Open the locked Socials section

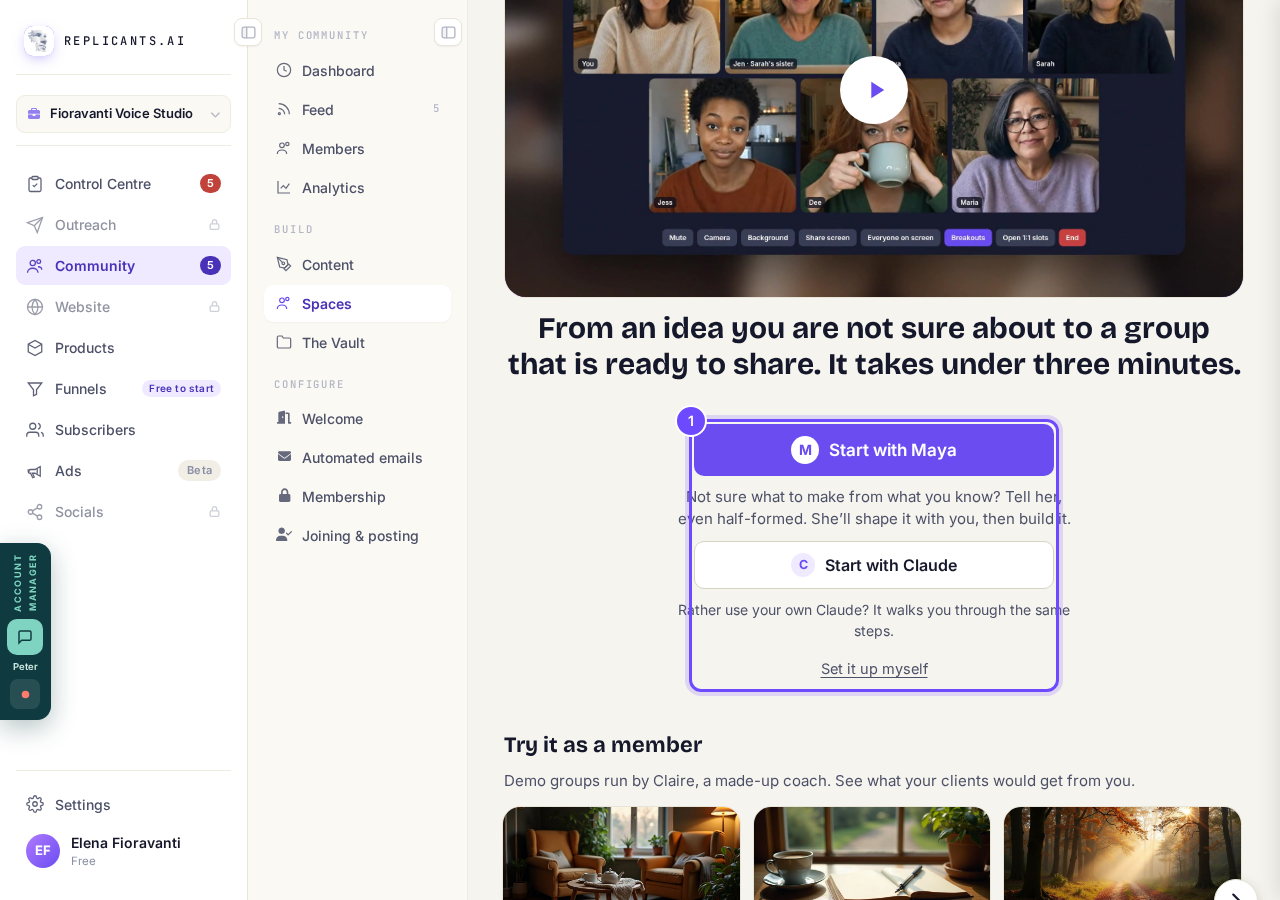click(123, 512)
